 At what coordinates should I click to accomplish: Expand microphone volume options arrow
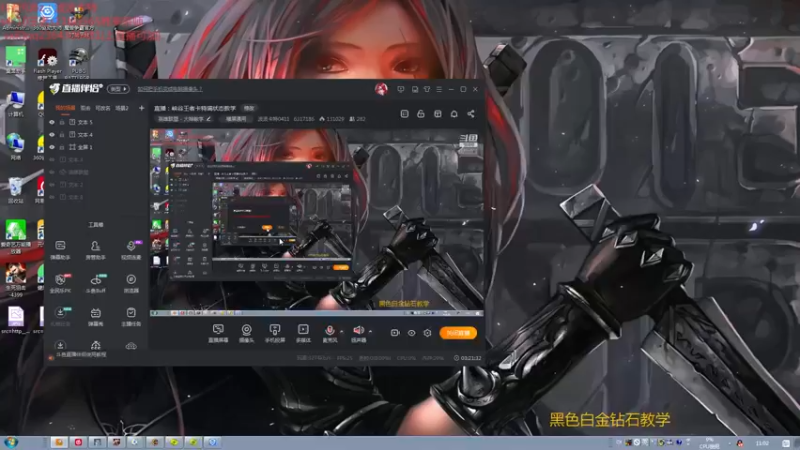coord(342,331)
